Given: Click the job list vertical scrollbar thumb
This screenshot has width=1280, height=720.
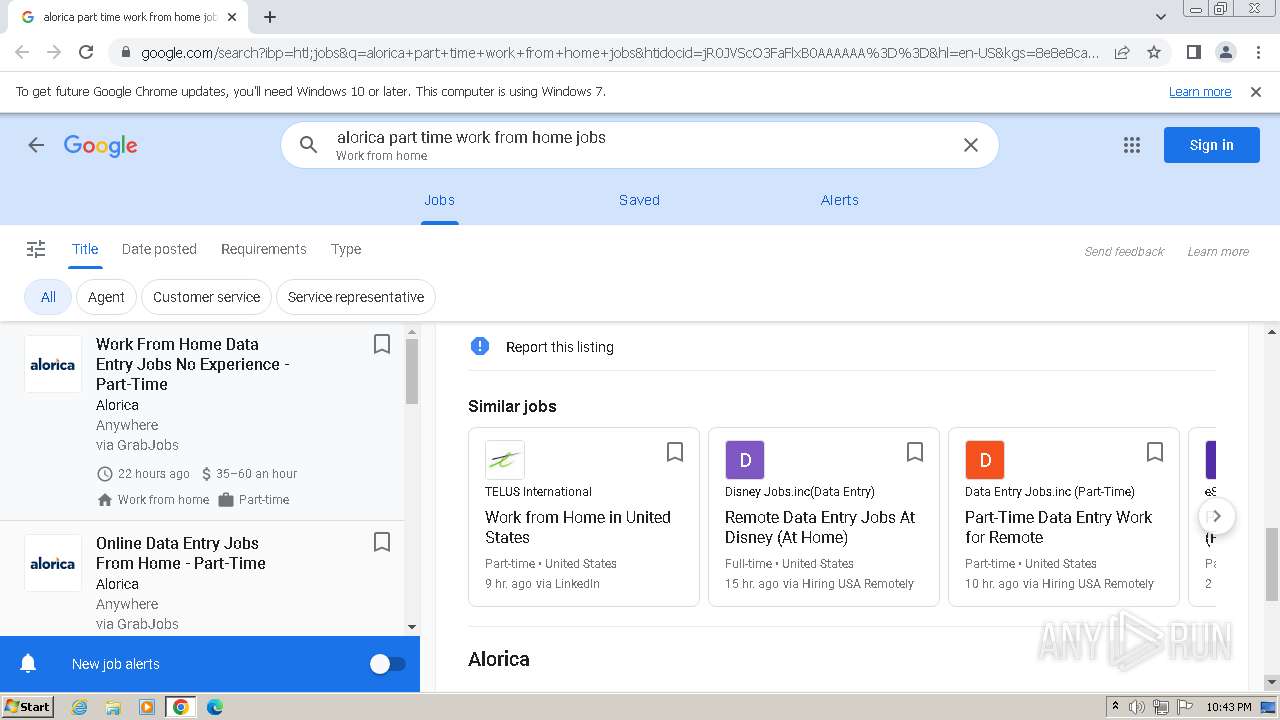Looking at the screenshot, I should [412, 371].
